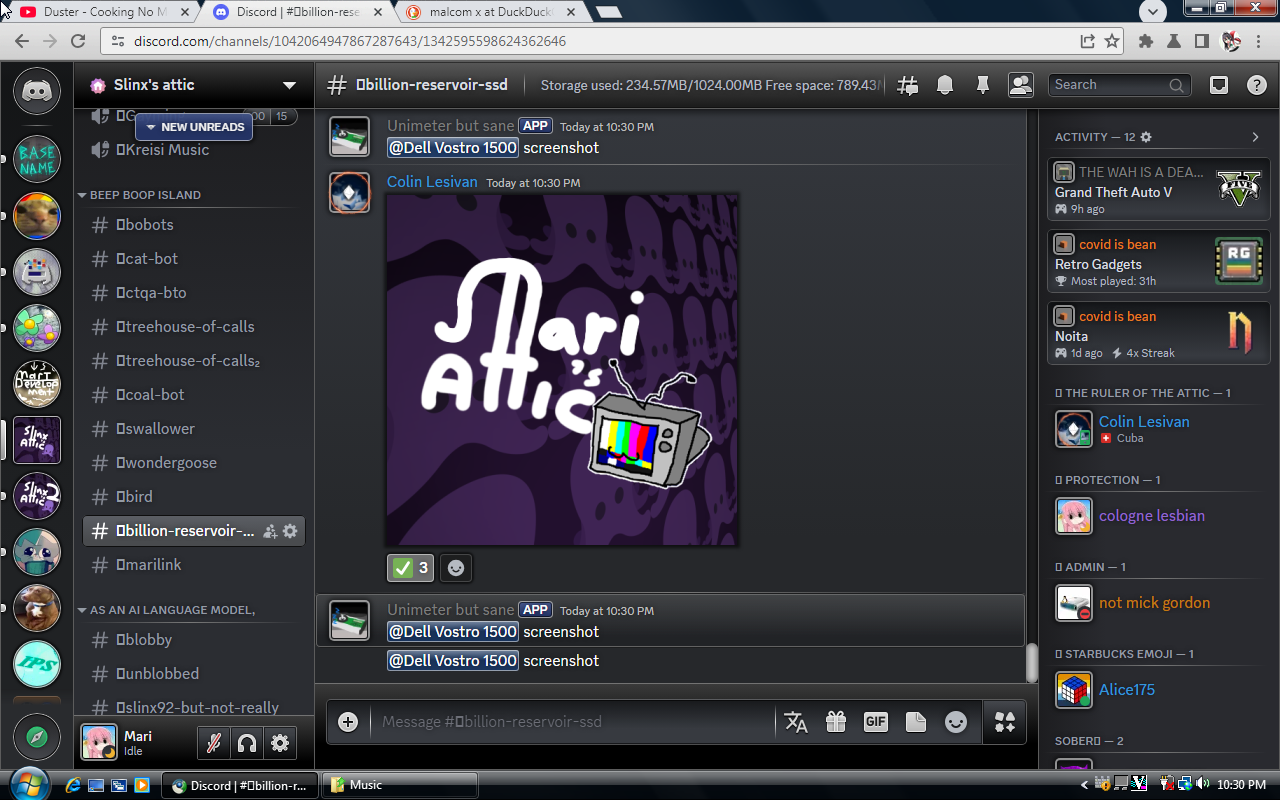1280x800 pixels.
Task: Toggle the member list visibility
Action: pos(1020,85)
